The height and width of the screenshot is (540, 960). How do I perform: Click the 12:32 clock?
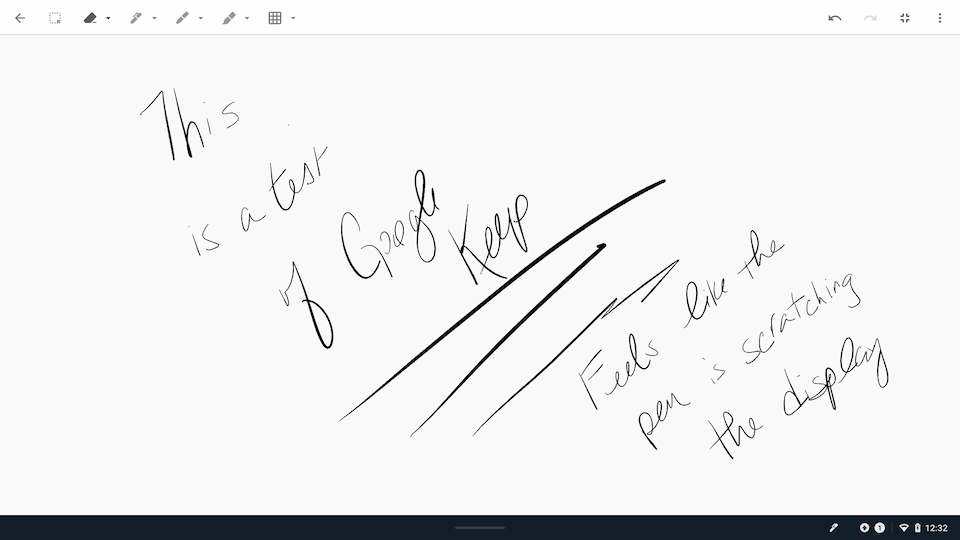pyautogui.click(x=937, y=527)
